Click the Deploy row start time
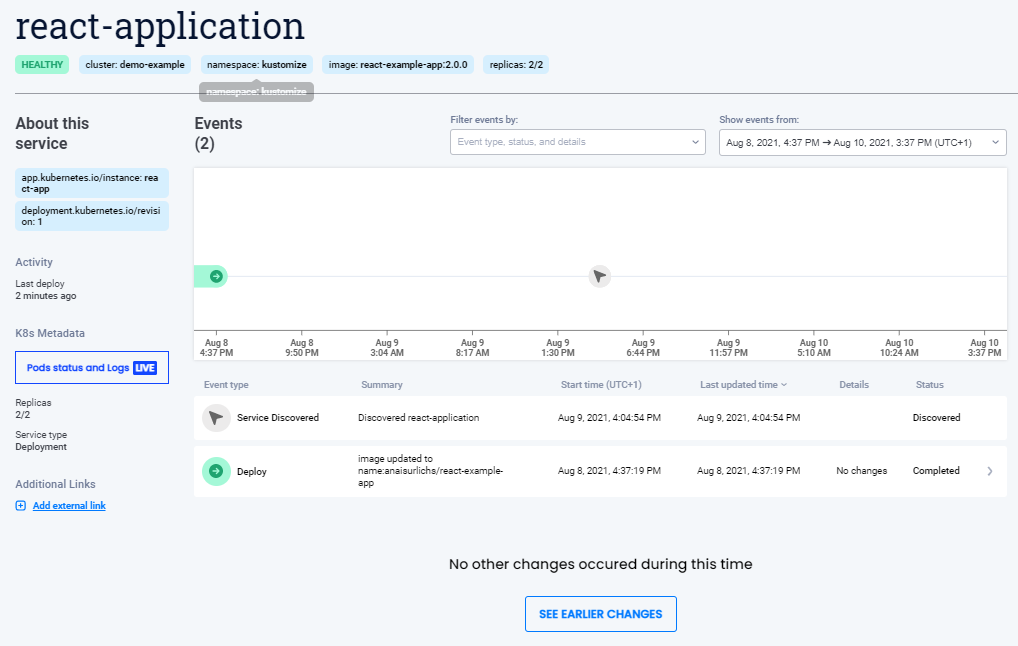 609,471
